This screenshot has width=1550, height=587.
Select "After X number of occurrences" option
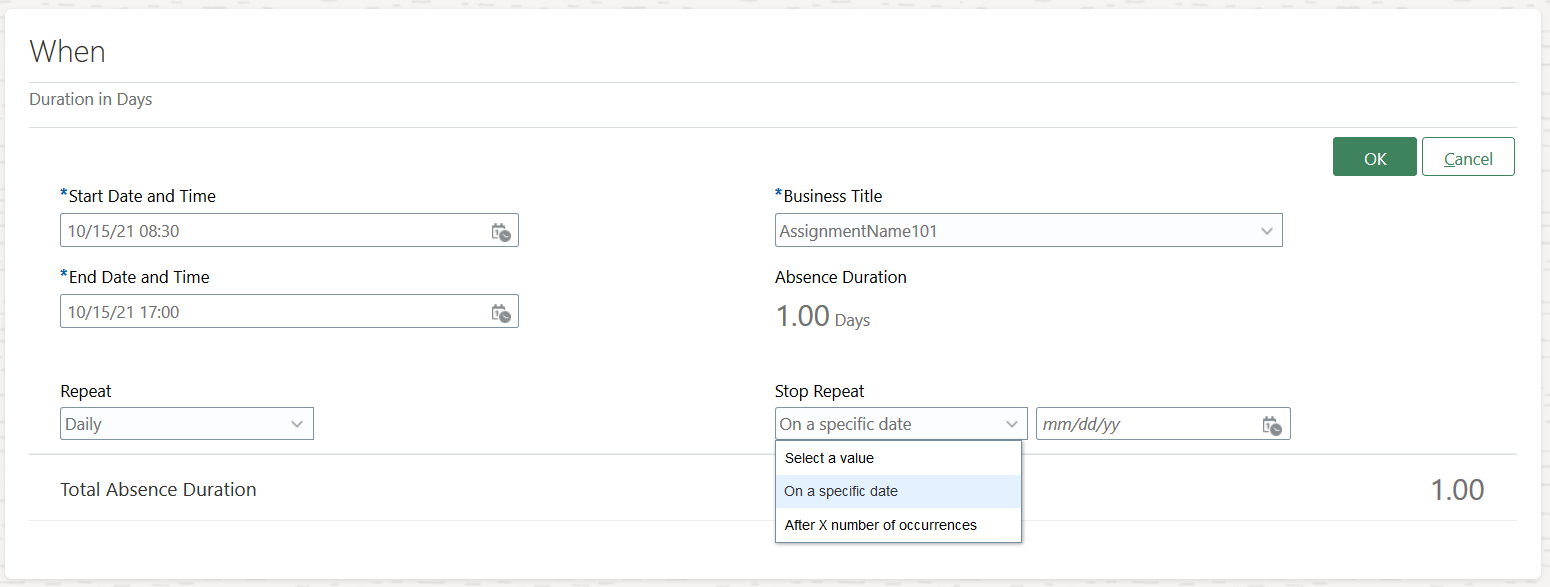[x=880, y=525]
